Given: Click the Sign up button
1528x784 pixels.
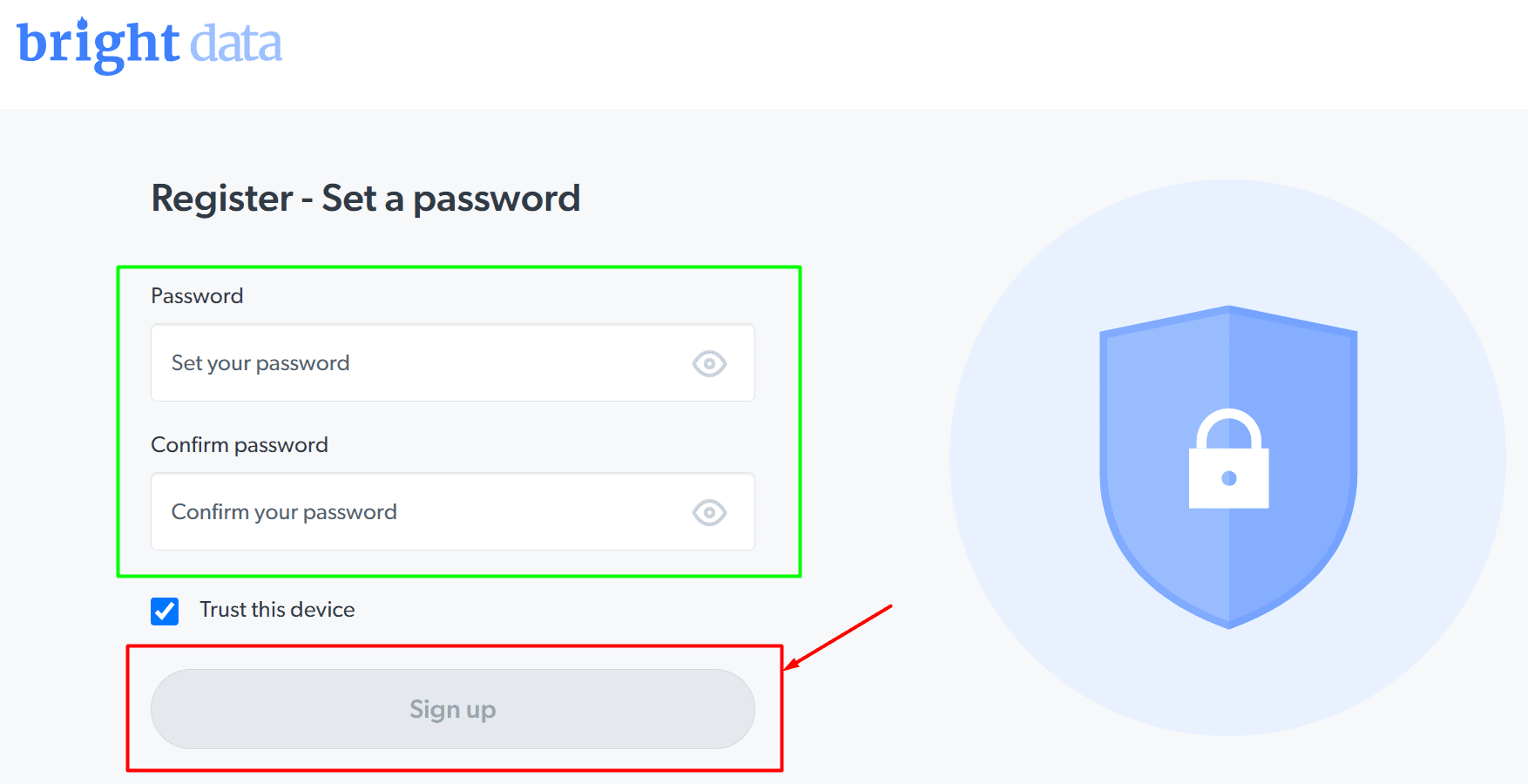Looking at the screenshot, I should 453,709.
